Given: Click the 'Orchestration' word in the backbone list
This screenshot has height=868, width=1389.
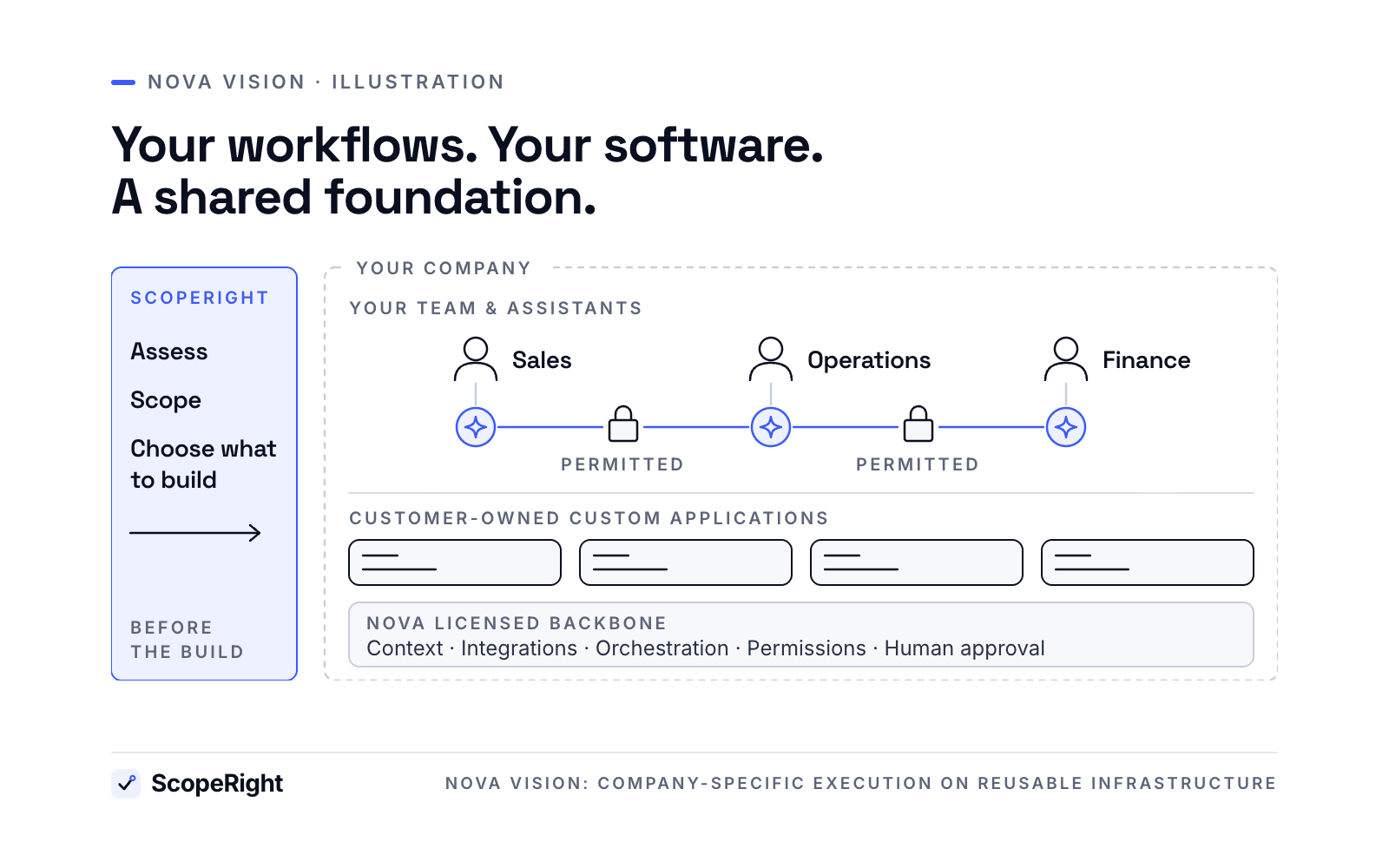Looking at the screenshot, I should [x=662, y=648].
